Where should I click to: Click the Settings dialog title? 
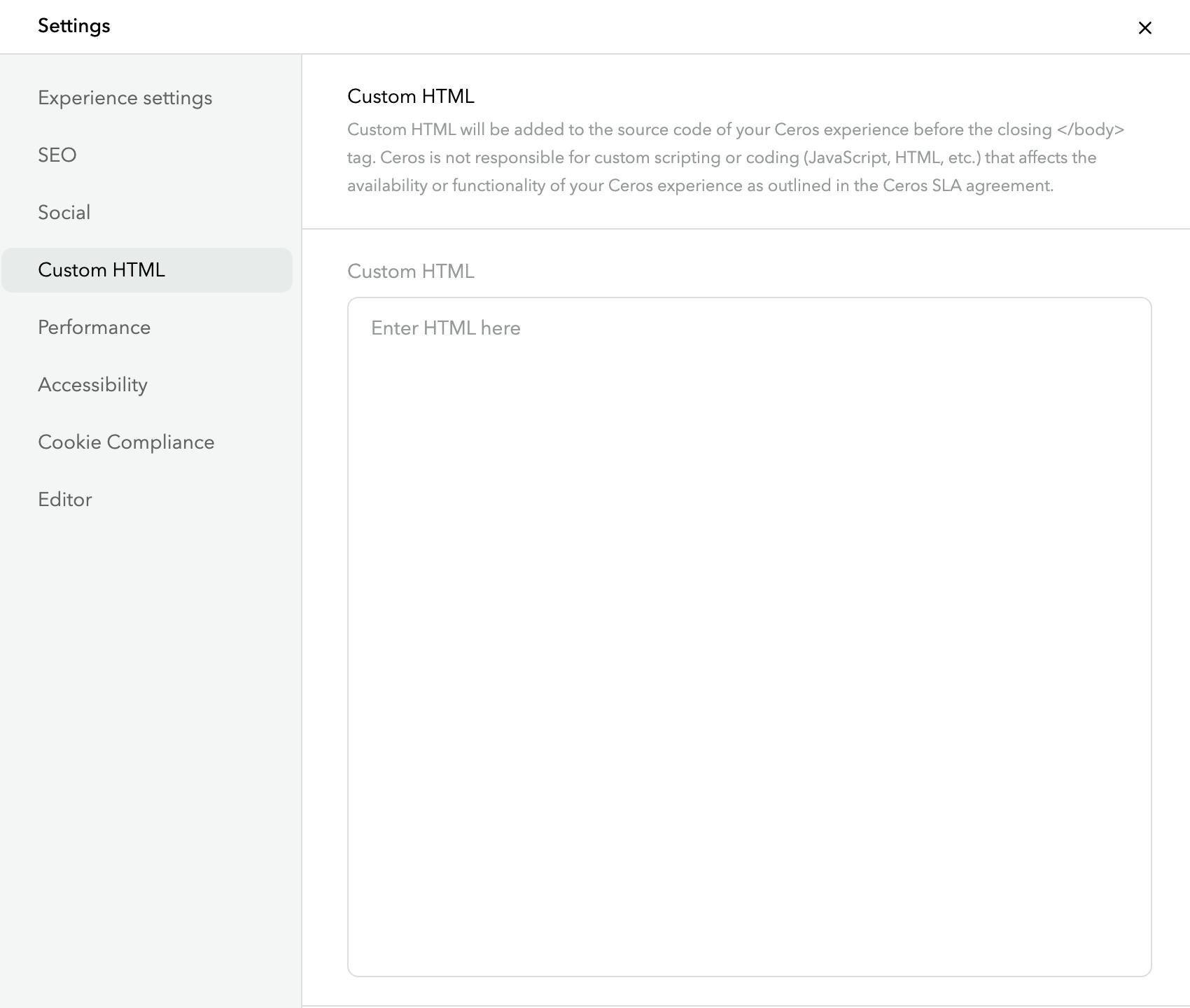[x=74, y=26]
